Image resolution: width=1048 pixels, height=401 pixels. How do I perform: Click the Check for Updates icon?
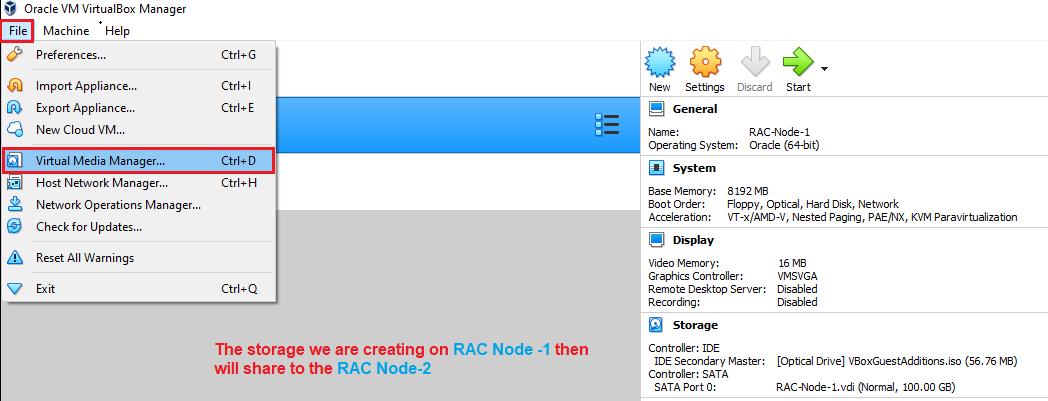(x=15, y=227)
